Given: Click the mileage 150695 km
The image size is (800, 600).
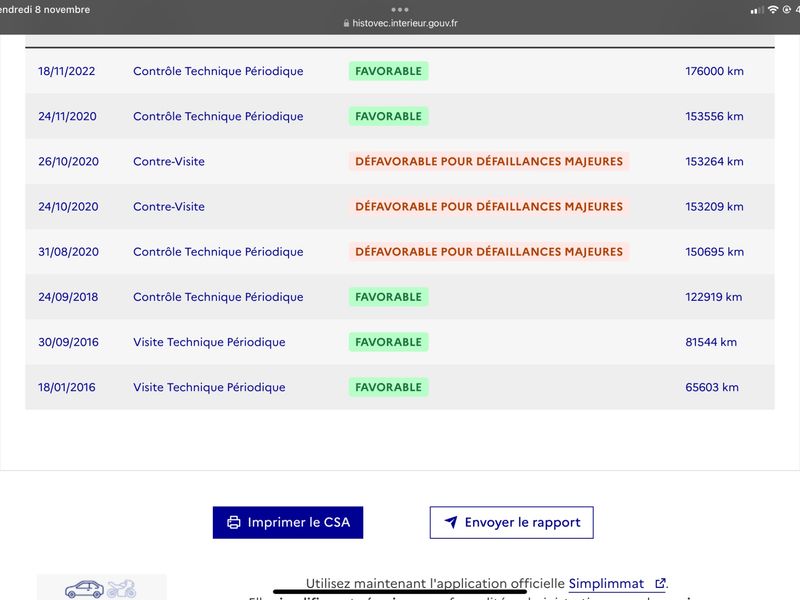Looking at the screenshot, I should click(714, 252).
